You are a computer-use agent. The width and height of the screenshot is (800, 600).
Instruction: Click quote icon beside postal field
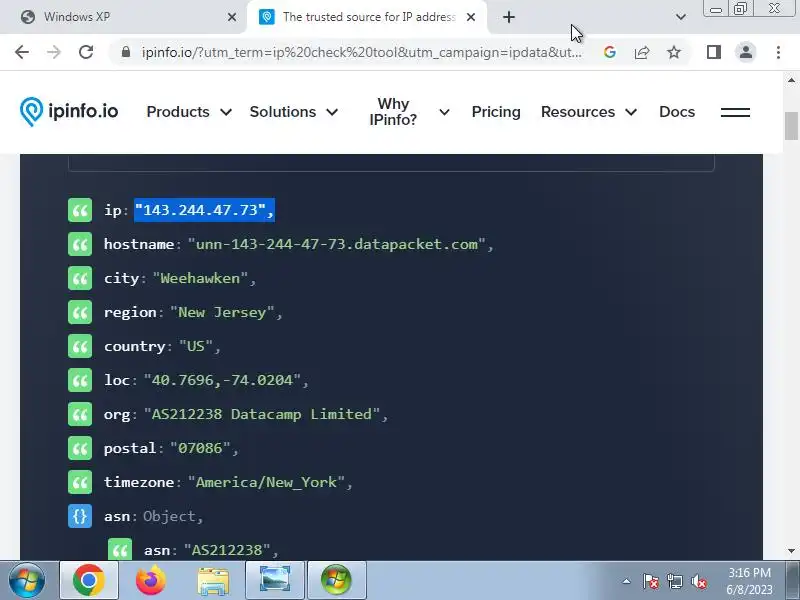point(80,448)
